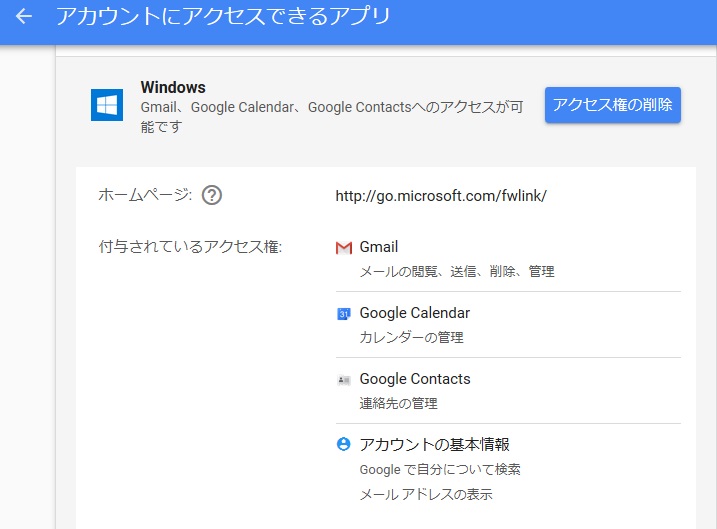Screen dimensions: 717x529
Task: Click the Windows logo app icon
Action: (107, 105)
